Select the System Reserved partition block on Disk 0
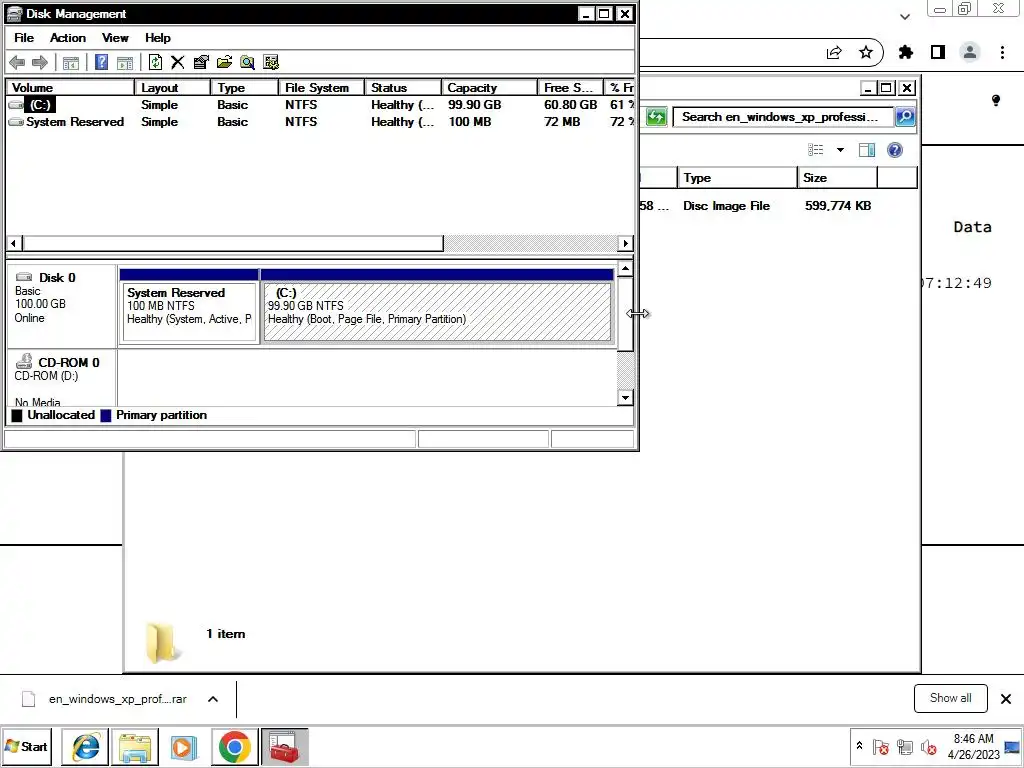This screenshot has height=768, width=1024. click(189, 306)
